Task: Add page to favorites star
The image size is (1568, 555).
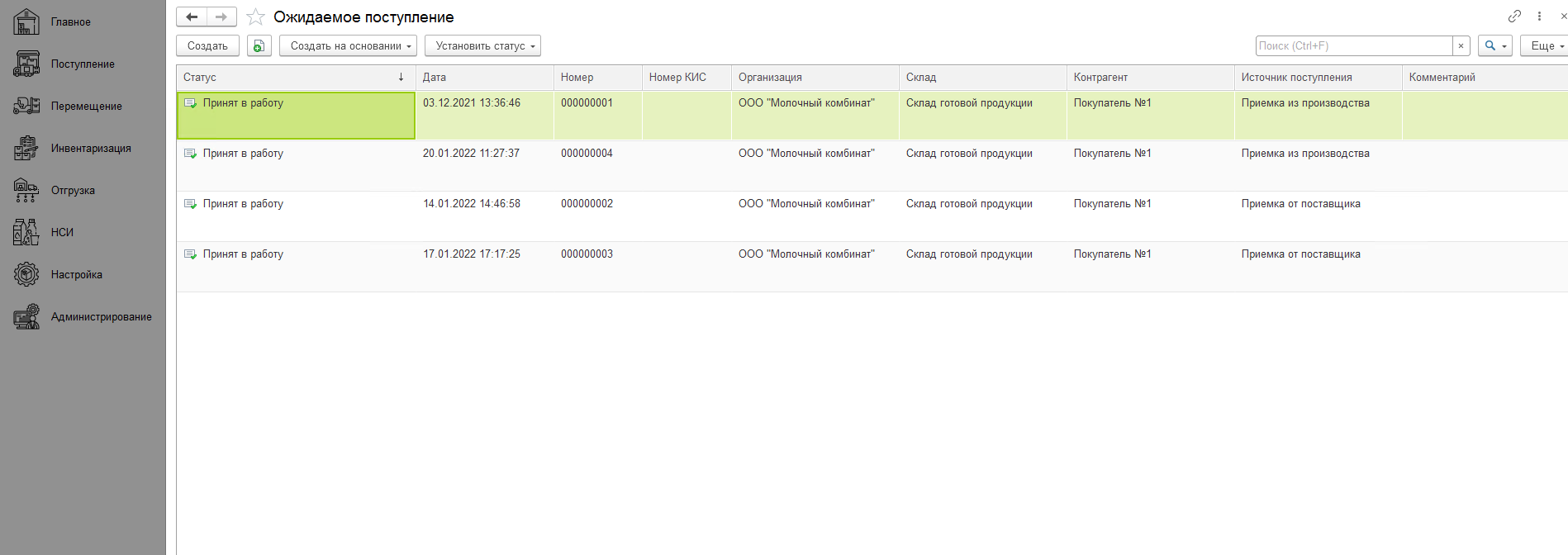Action: (256, 17)
